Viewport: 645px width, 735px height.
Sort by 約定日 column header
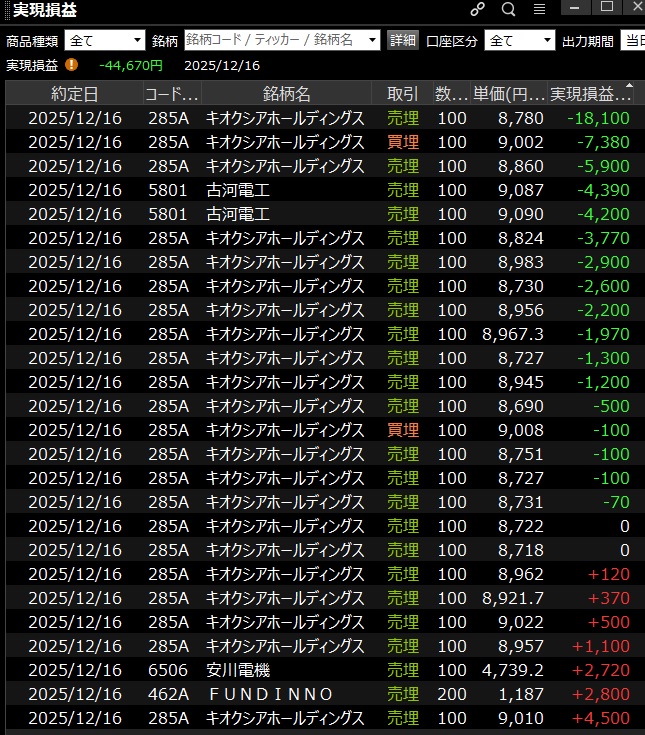tap(74, 94)
